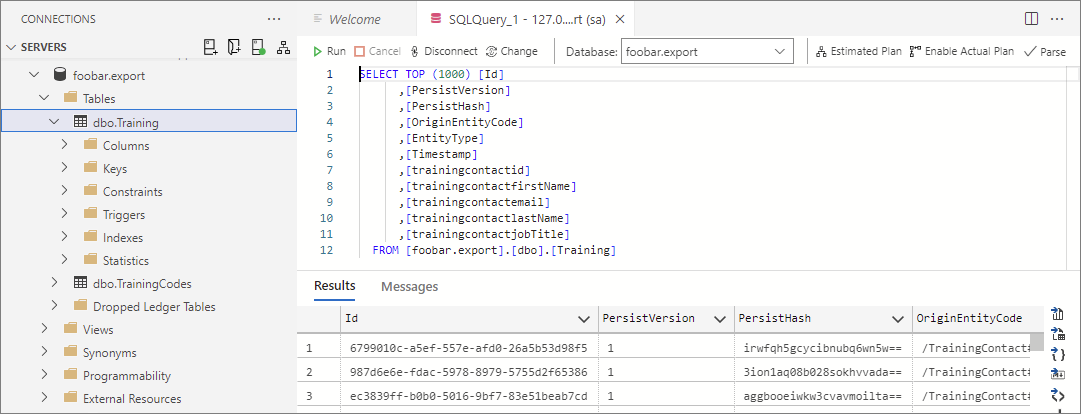Screen dimensions: 1081x414
Task: Switch to the Messages tab
Action: coord(409,287)
